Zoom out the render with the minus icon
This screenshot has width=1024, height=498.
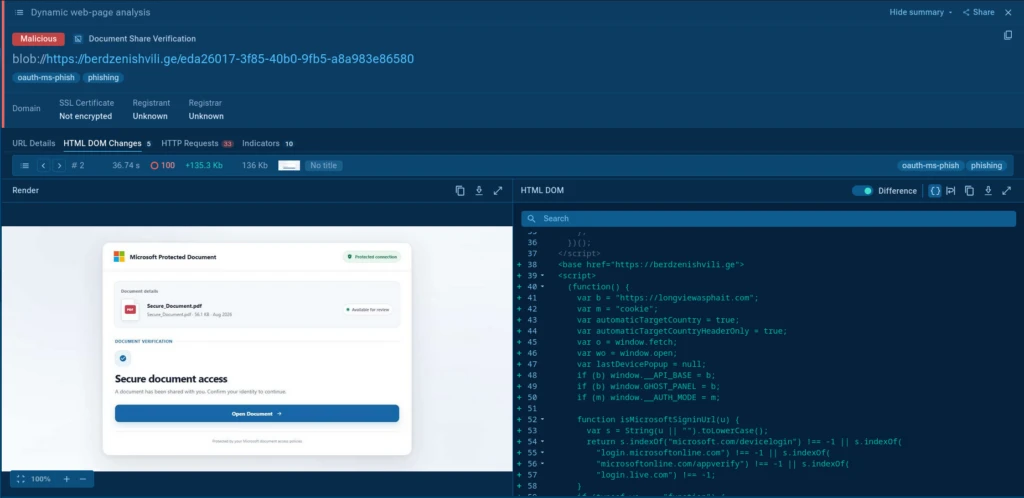tap(83, 479)
